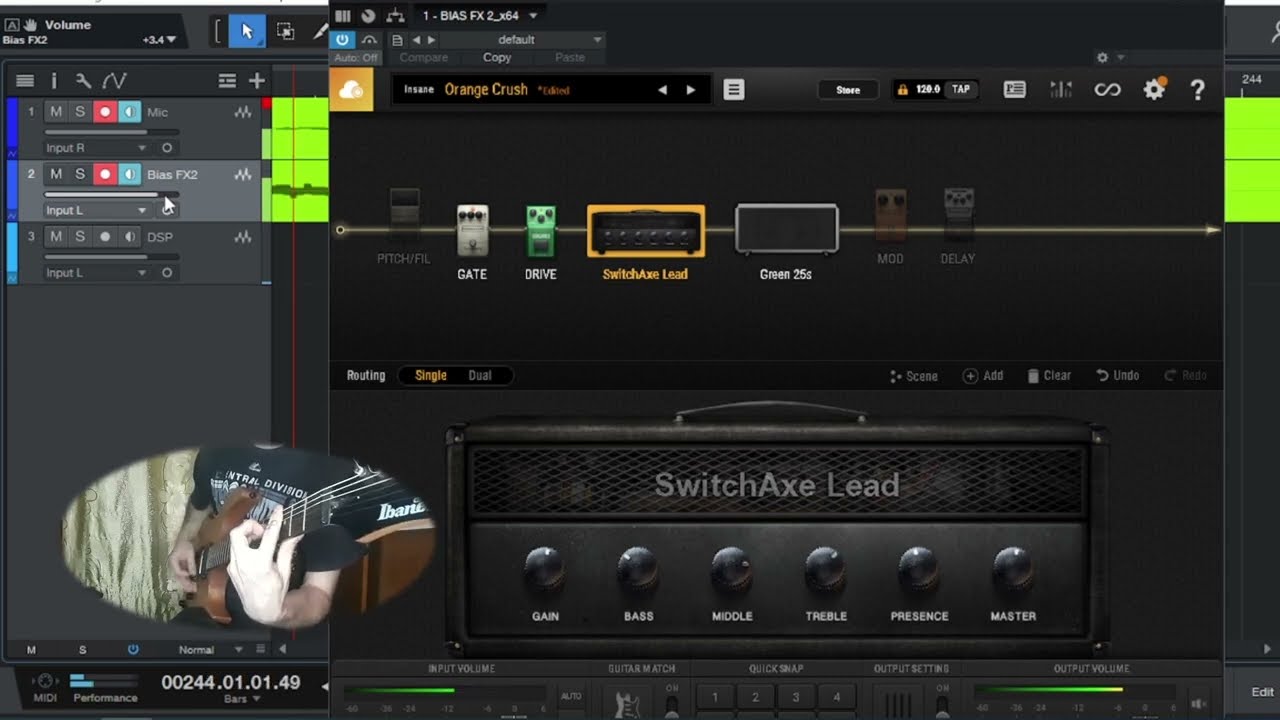Screen dimensions: 1280x720
Task: Open the infinity looper icon
Action: tap(1107, 90)
